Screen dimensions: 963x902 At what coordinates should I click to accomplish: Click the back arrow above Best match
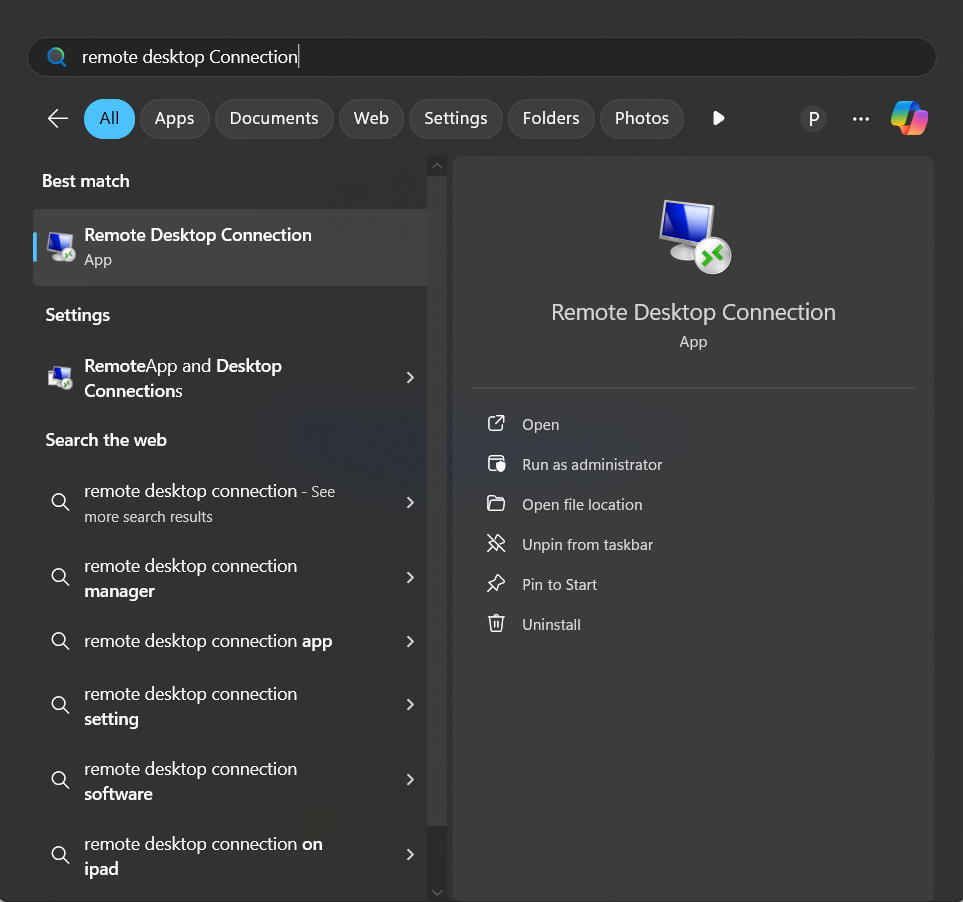pyautogui.click(x=57, y=118)
